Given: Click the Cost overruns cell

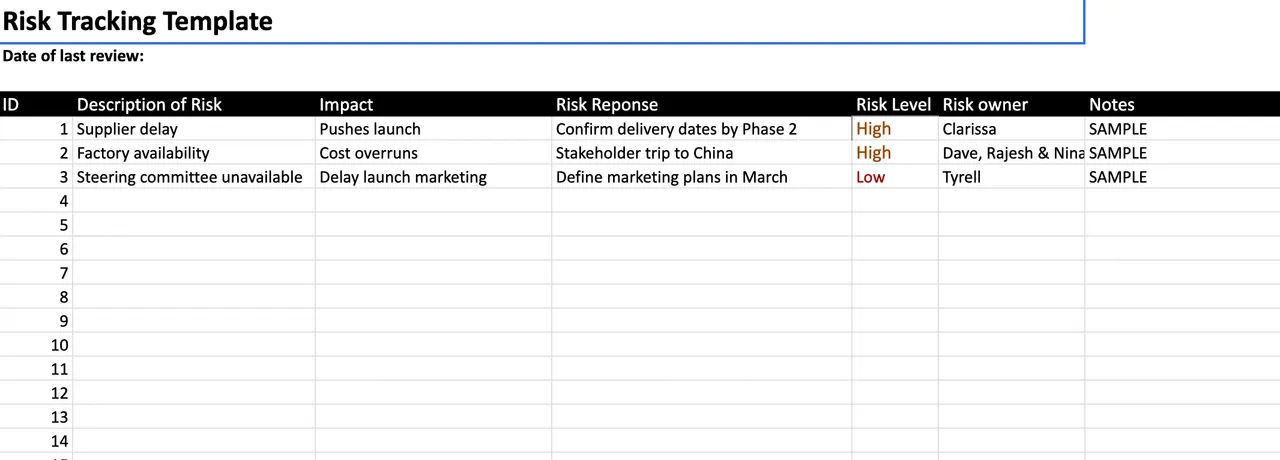Looking at the screenshot, I should pos(434,153).
